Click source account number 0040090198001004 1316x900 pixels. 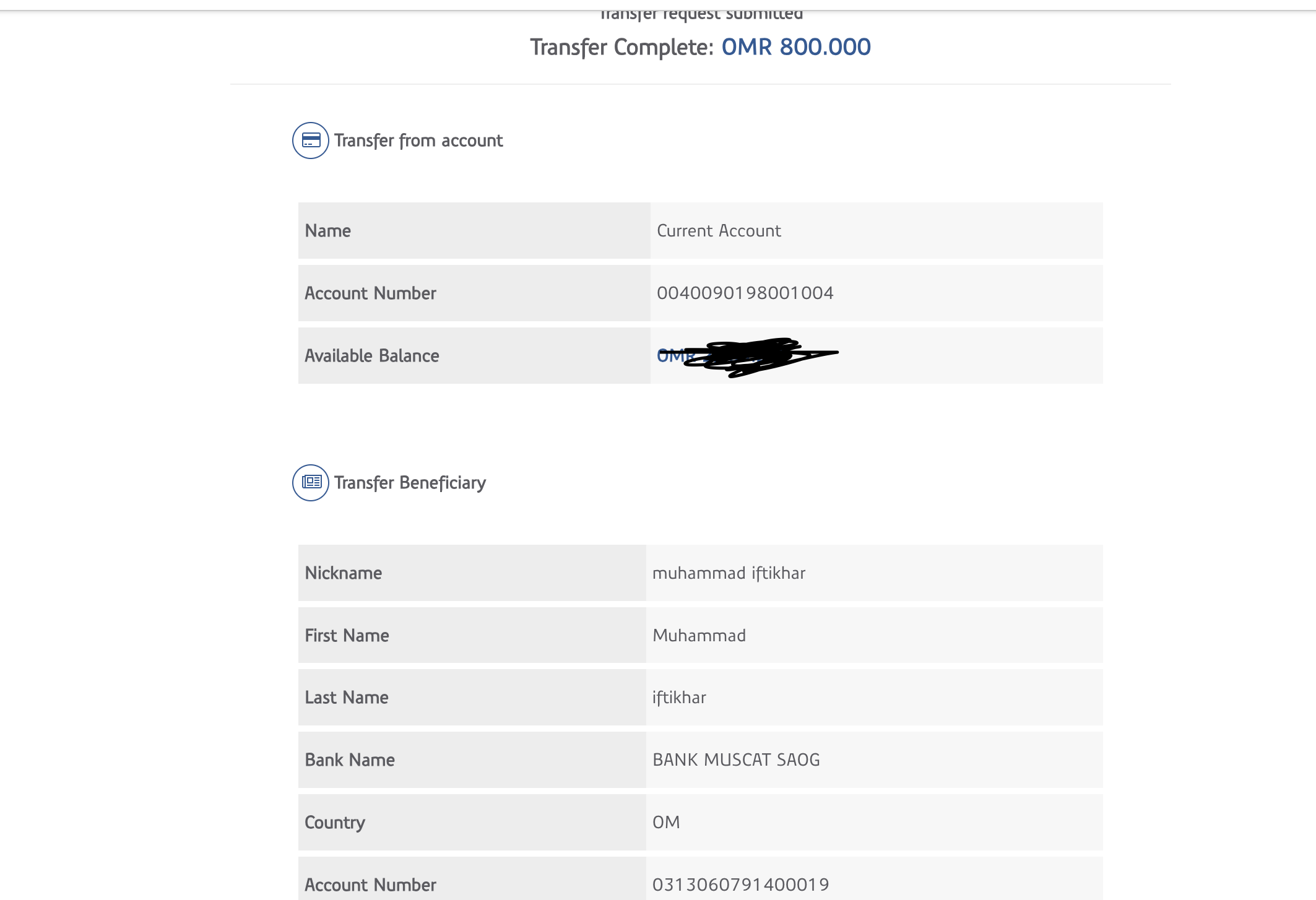[x=745, y=293]
